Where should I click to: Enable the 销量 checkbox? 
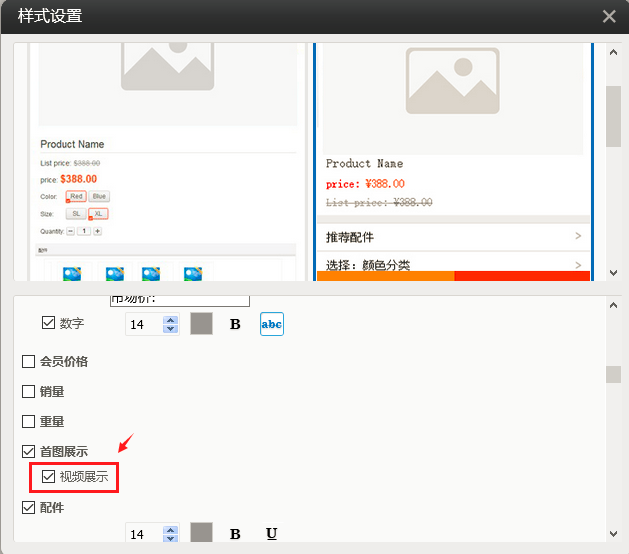tap(29, 391)
